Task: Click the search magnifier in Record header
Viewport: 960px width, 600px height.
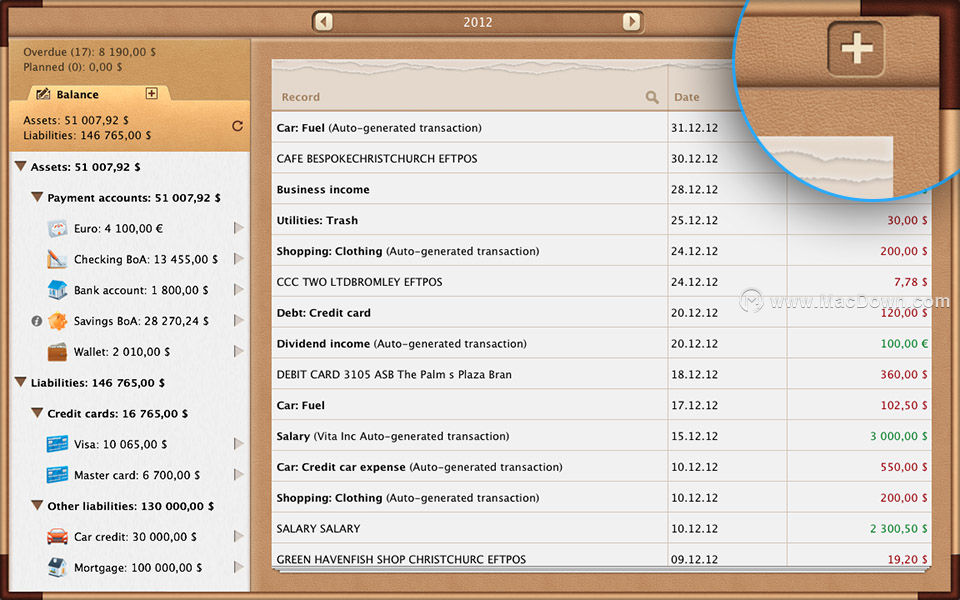Action: coord(652,97)
